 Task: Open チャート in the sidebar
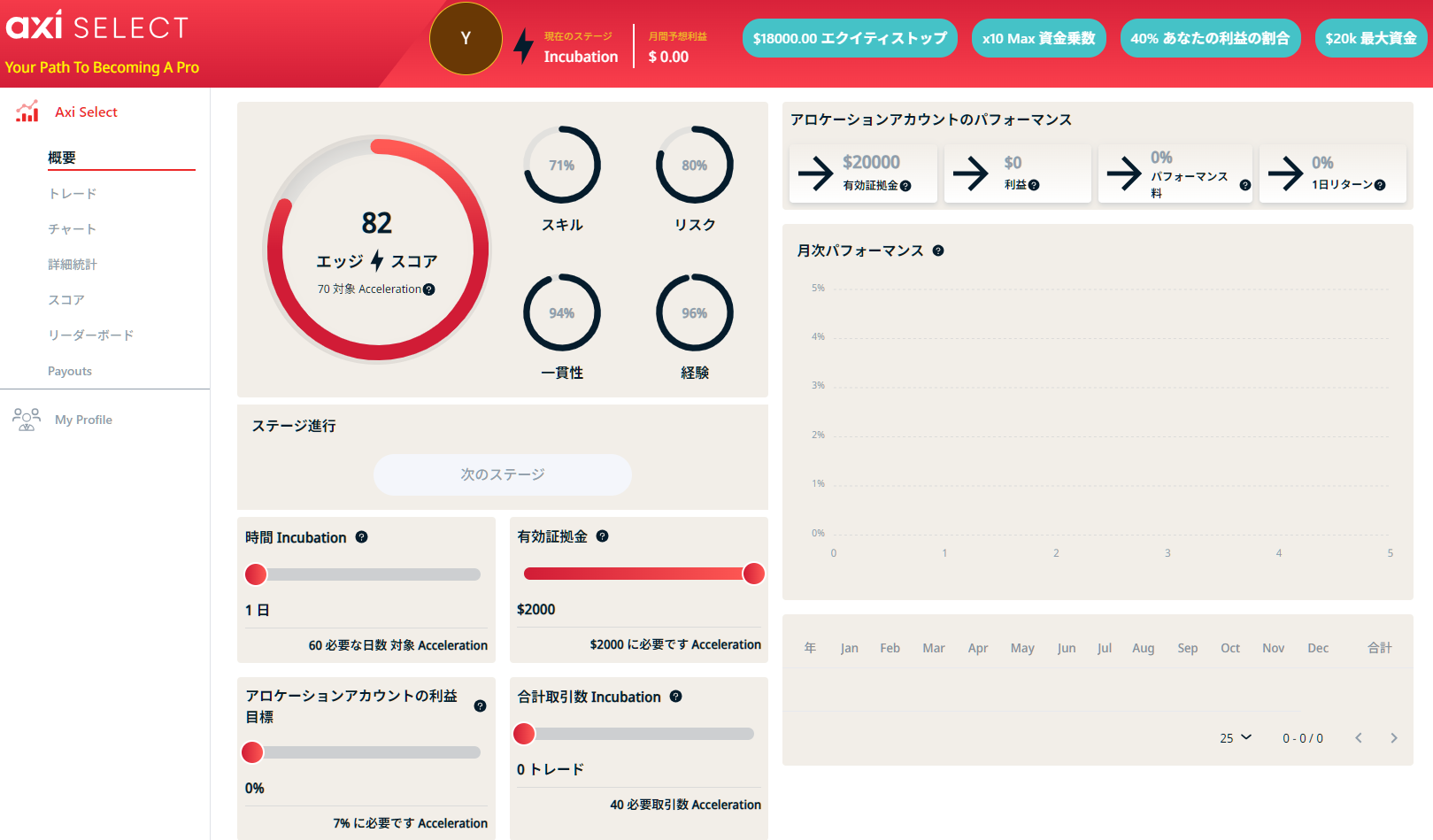(x=73, y=229)
